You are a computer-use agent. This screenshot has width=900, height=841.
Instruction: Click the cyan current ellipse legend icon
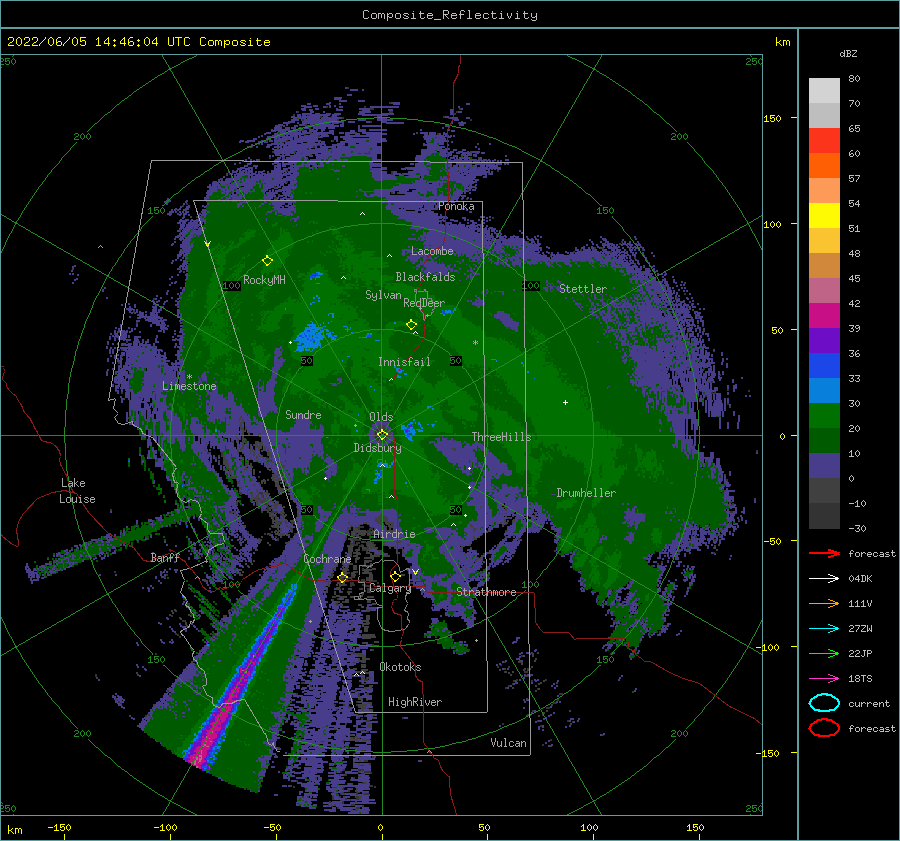pos(824,703)
